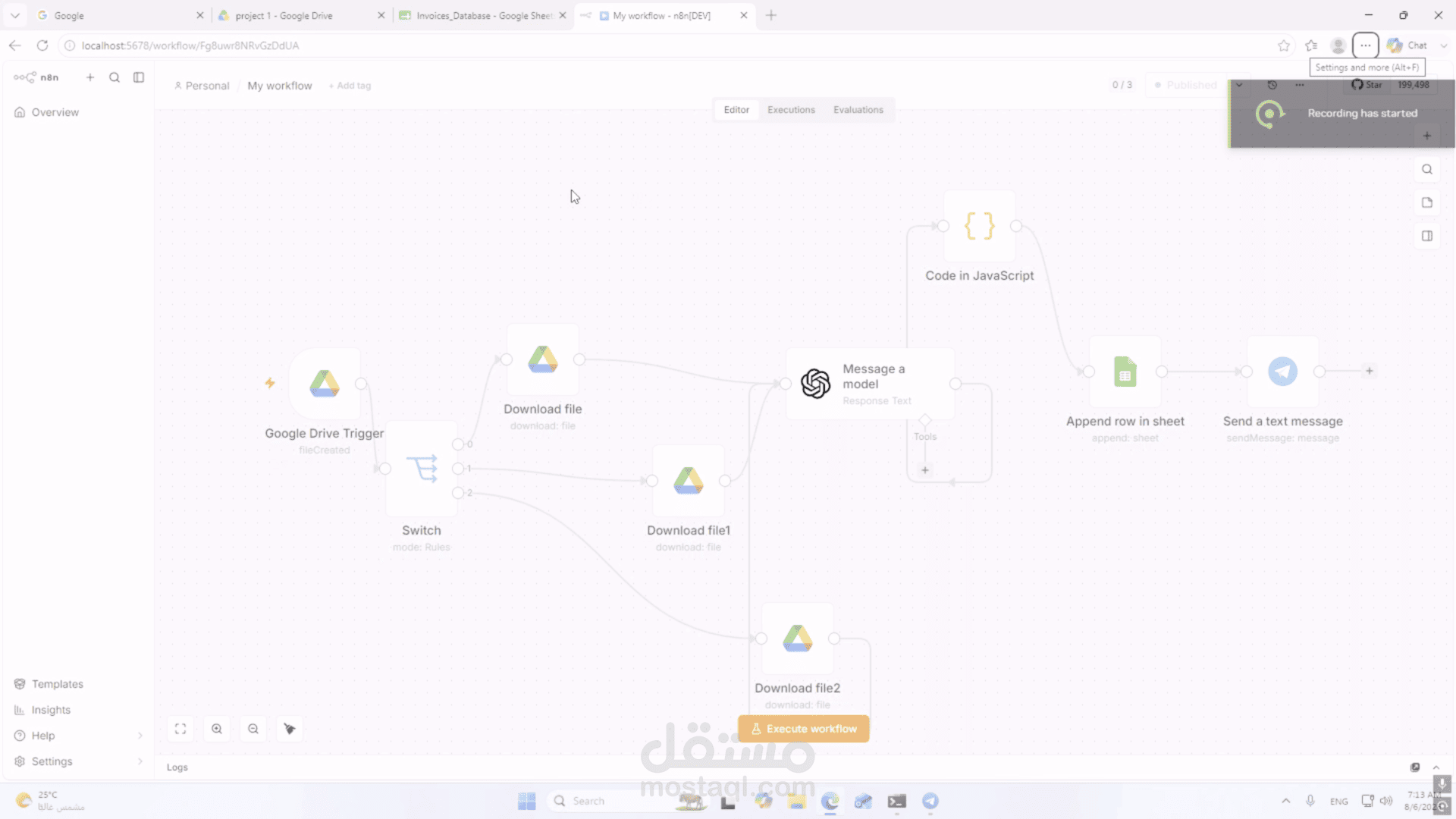
Task: Open the Message a model OpenAI node
Action: tap(871, 384)
